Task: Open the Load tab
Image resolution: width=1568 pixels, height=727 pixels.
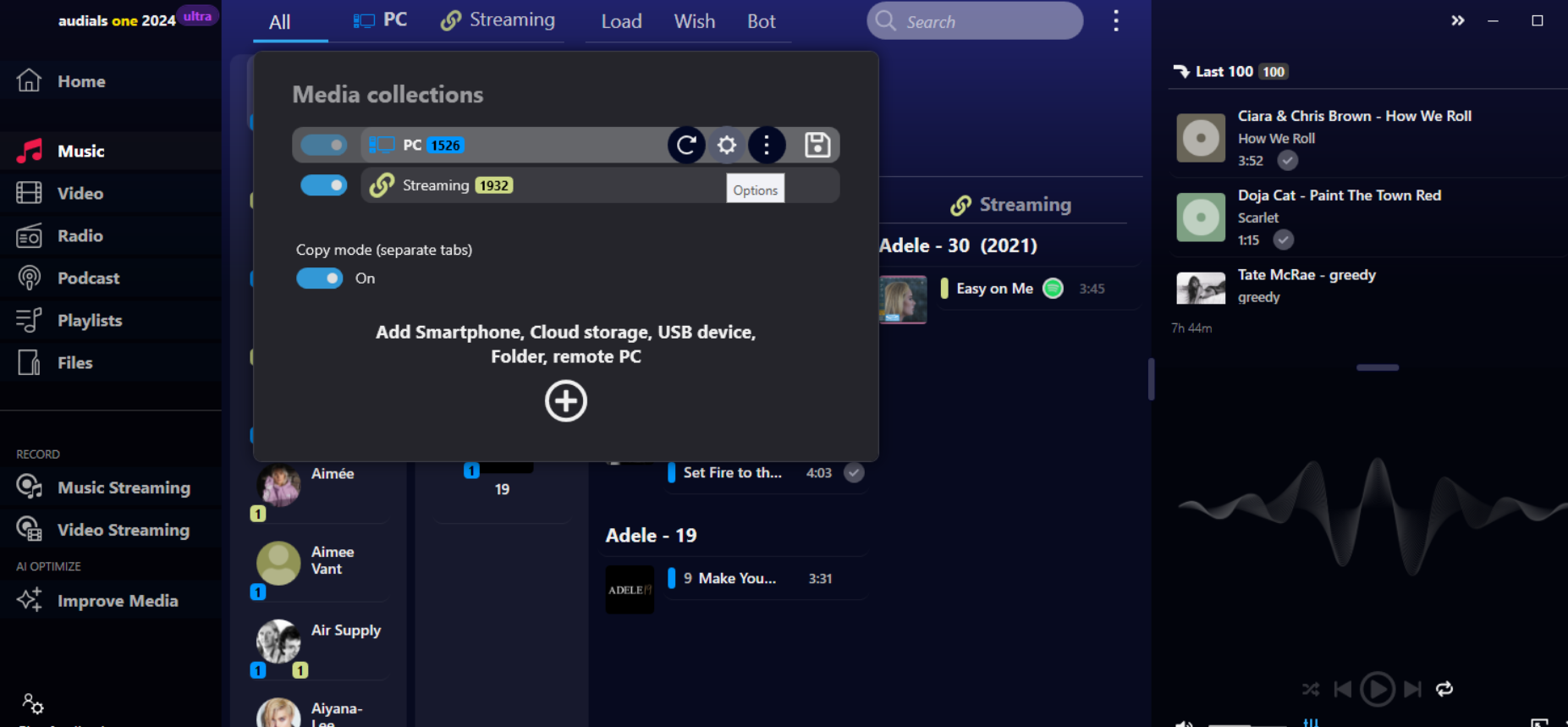Action: click(621, 21)
